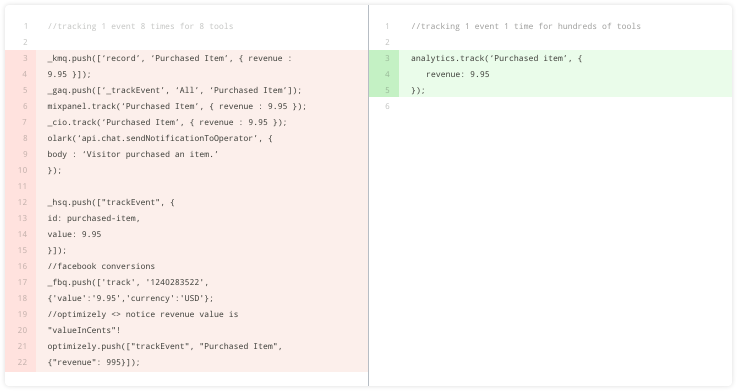The image size is (737, 391).
Task: Click the line '"valueInCents"!'
Action: (84, 330)
